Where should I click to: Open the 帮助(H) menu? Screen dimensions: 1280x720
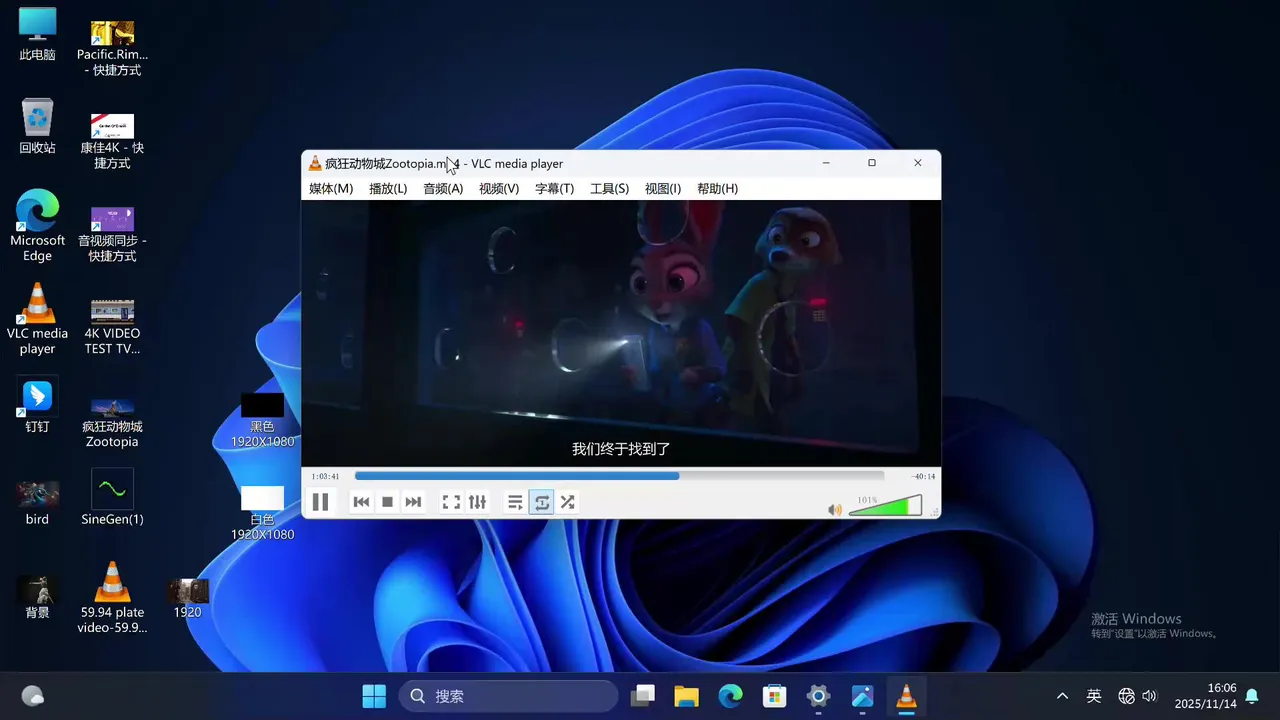717,188
